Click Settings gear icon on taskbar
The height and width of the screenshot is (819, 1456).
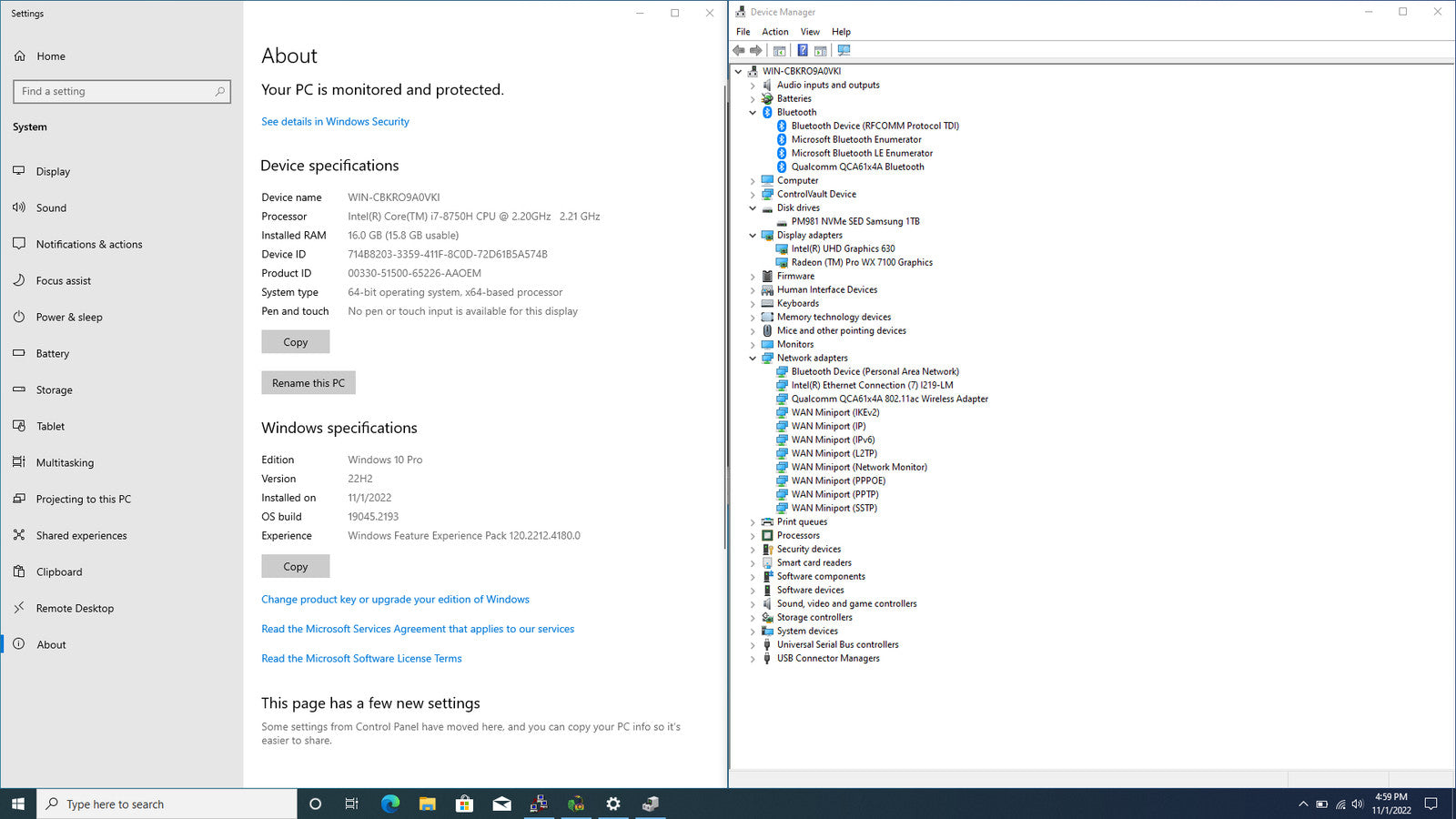coord(613,804)
